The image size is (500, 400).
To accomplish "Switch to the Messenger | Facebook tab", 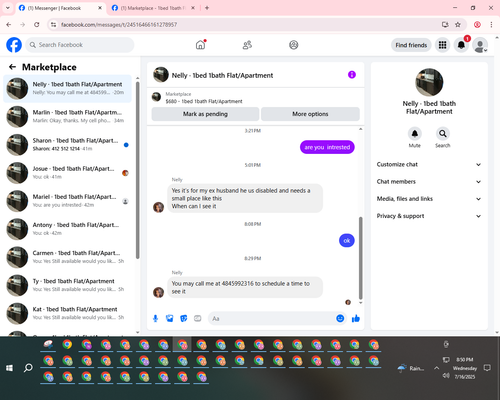I will click(x=60, y=8).
